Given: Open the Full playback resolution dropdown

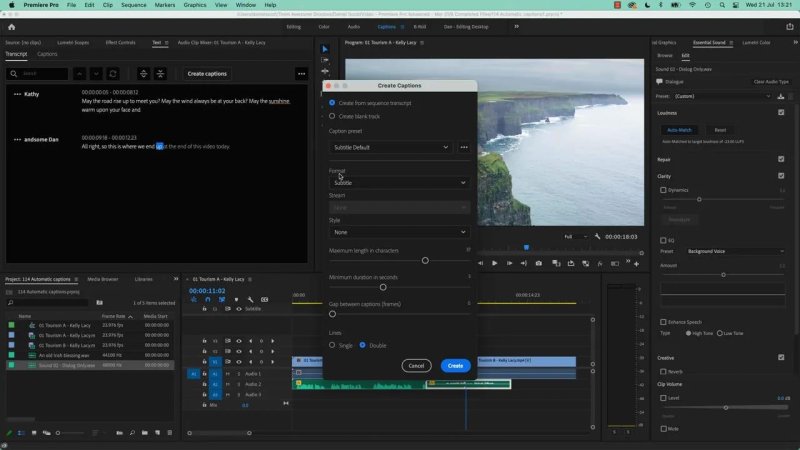Looking at the screenshot, I should tap(575, 237).
